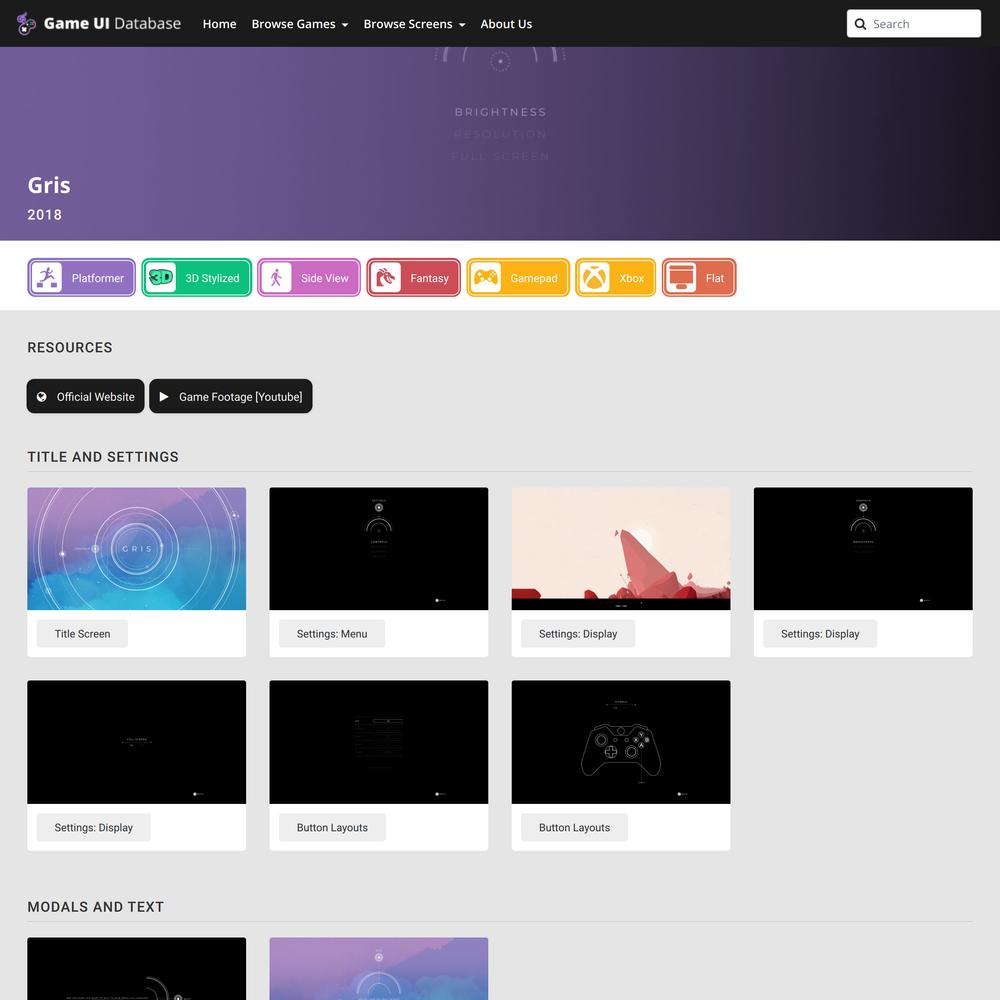
Task: Open Game Footage [Youtube] link
Action: click(231, 396)
